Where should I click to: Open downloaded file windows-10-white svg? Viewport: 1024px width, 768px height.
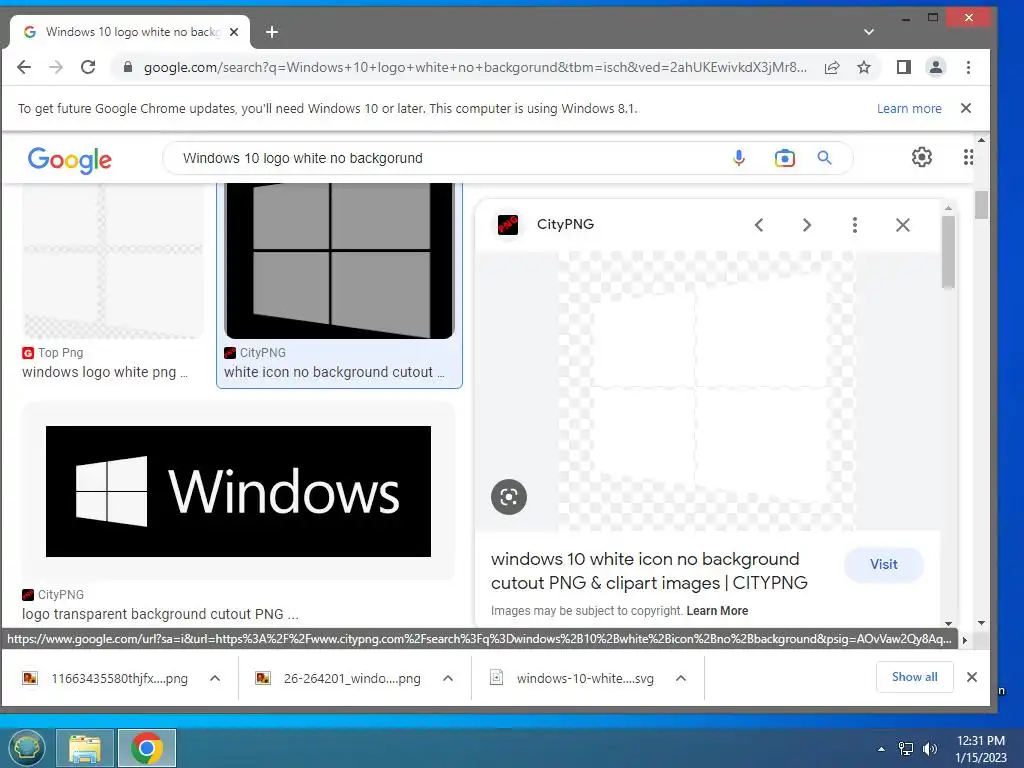585,679
